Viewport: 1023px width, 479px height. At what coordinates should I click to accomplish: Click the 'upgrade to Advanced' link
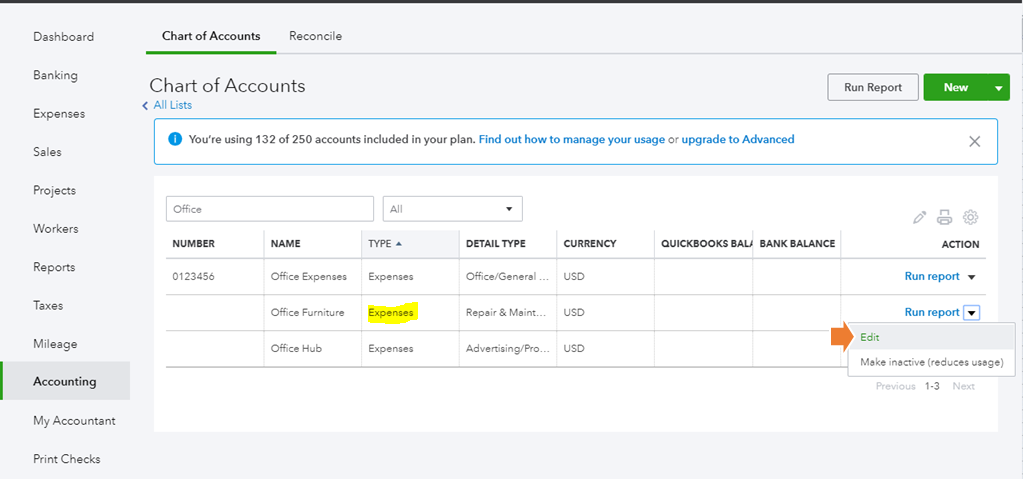point(738,140)
